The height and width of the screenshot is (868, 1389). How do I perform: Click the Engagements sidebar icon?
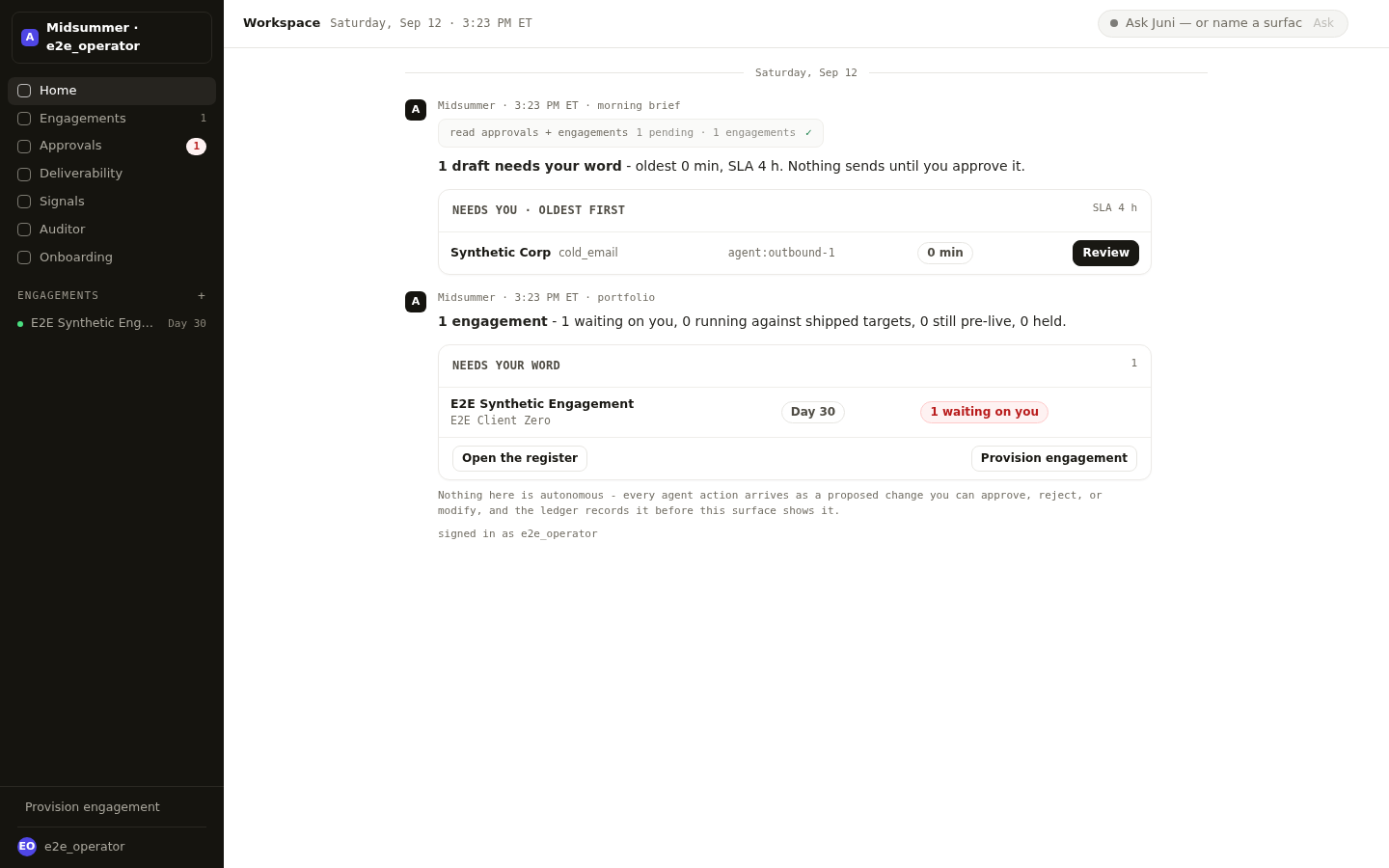24,119
